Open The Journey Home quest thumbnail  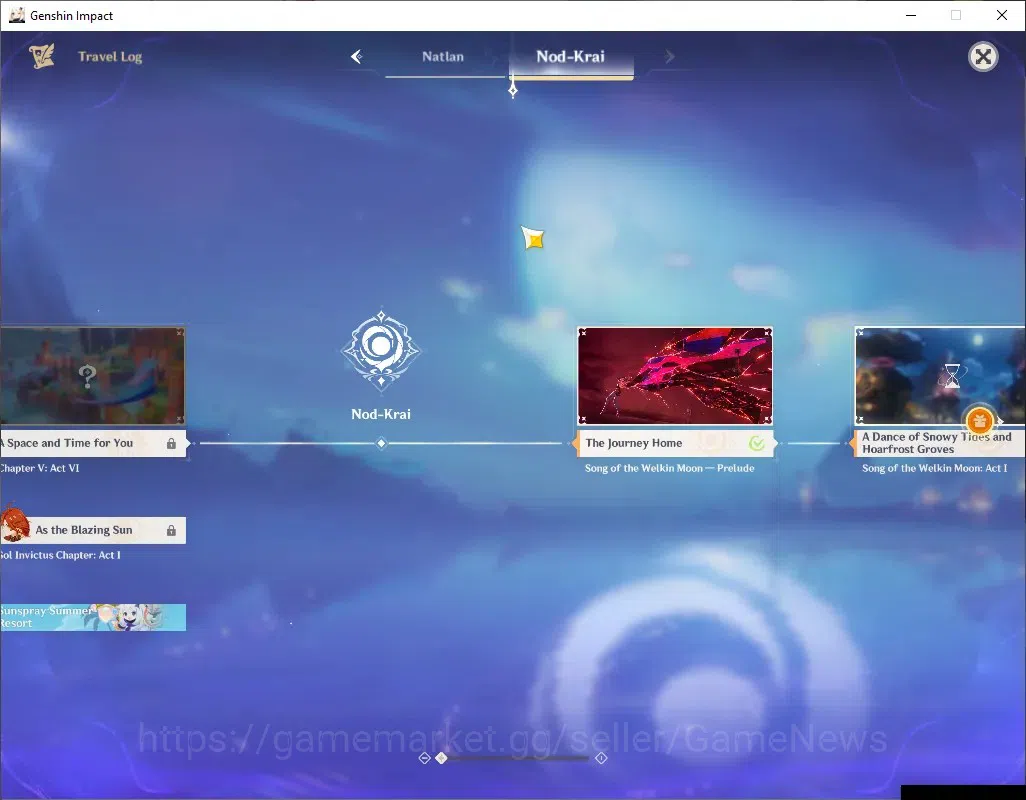tap(675, 375)
